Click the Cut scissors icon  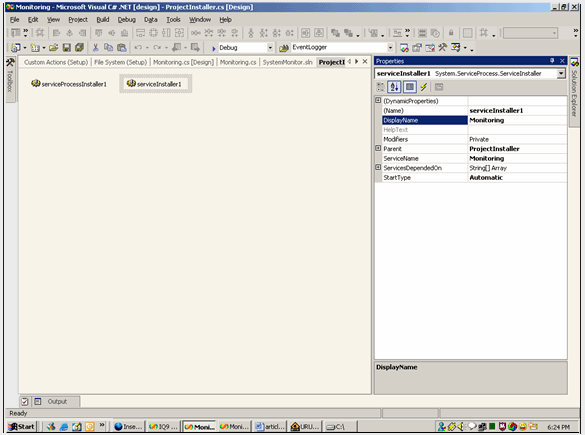pyautogui.click(x=96, y=47)
